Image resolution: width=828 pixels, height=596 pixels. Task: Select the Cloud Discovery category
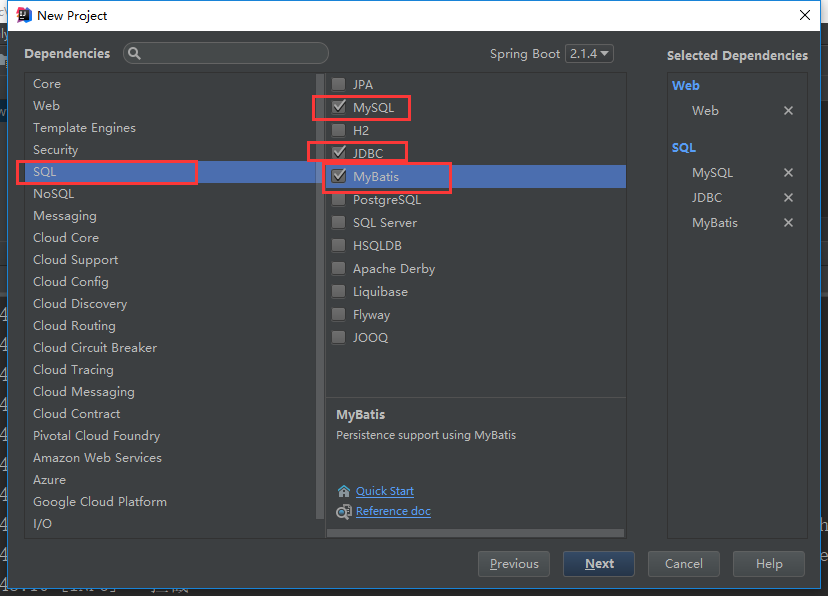tap(170, 304)
